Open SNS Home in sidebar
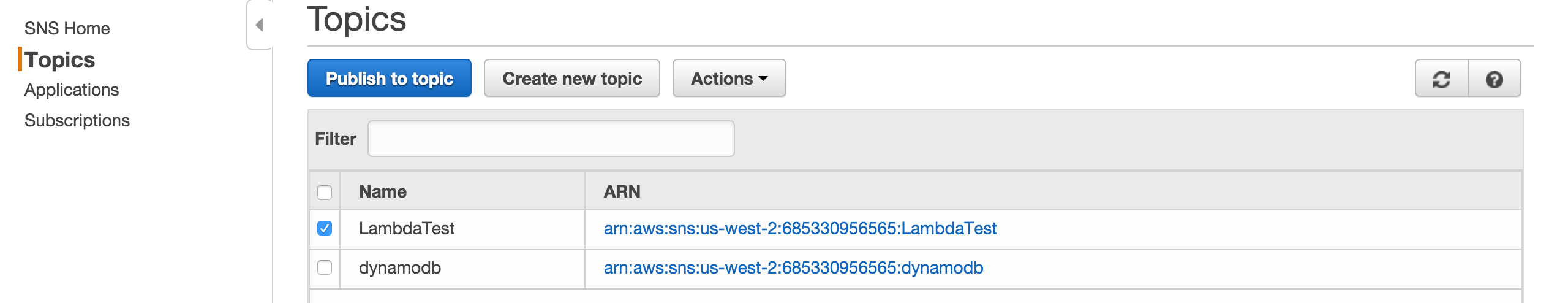 (x=67, y=28)
